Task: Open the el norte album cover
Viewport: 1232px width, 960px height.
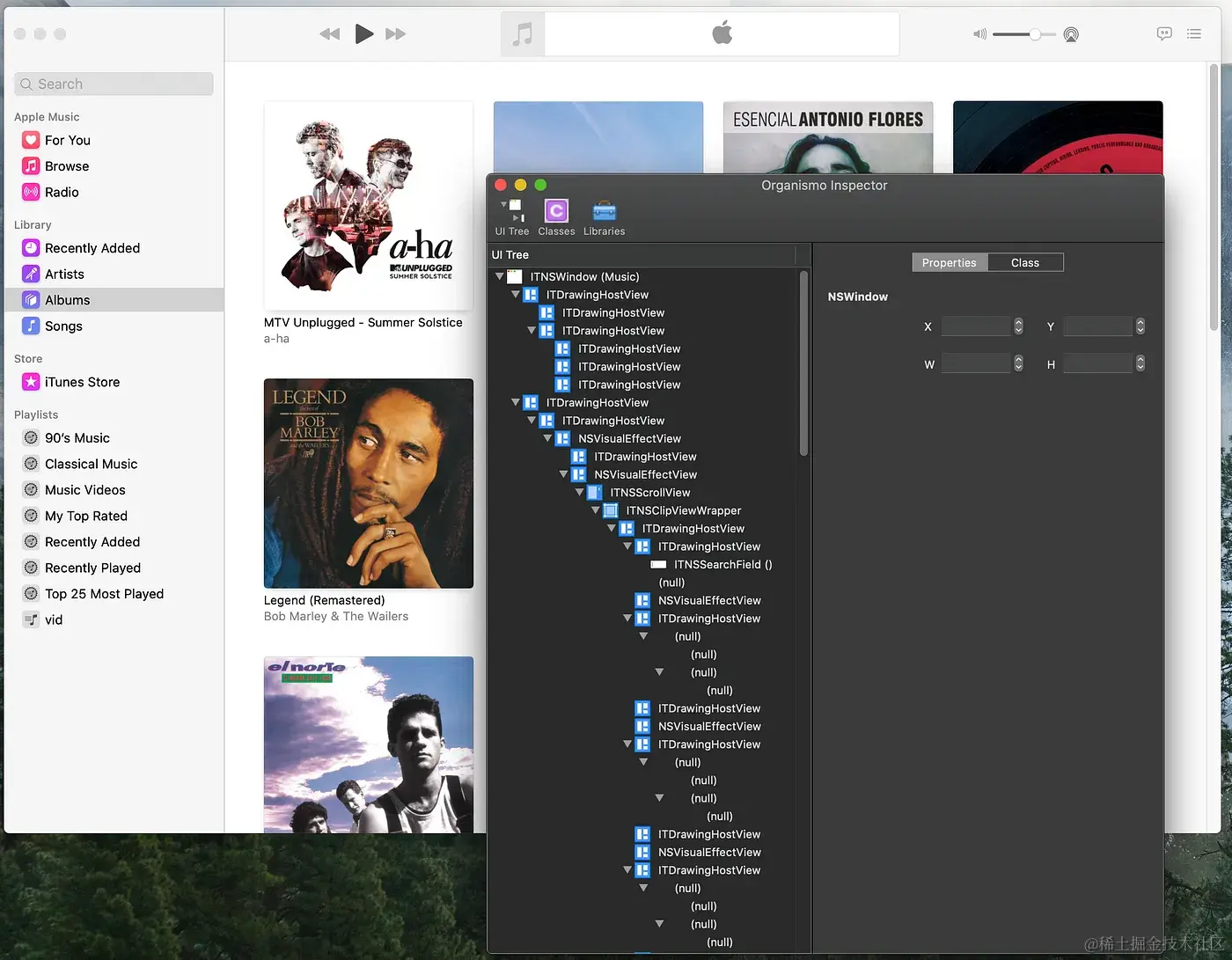Action: click(369, 744)
